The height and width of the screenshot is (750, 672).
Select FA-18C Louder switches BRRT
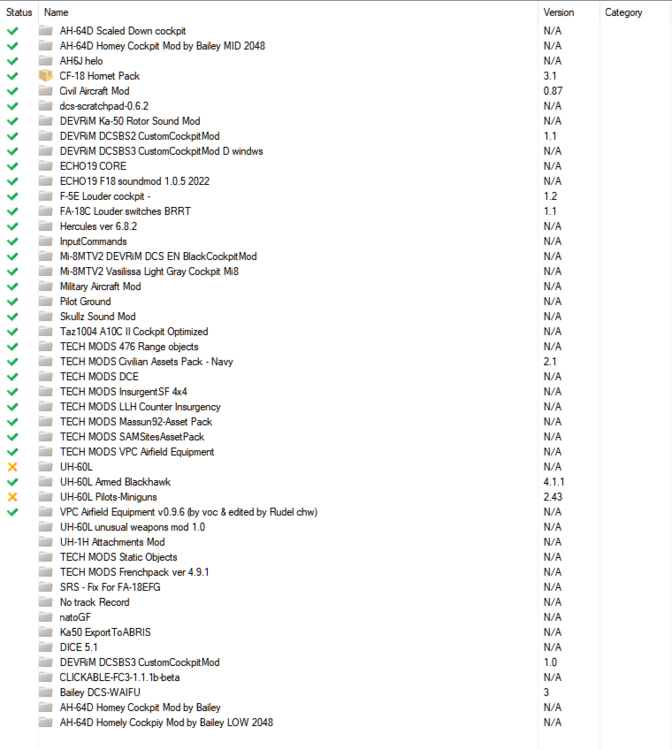coord(125,211)
